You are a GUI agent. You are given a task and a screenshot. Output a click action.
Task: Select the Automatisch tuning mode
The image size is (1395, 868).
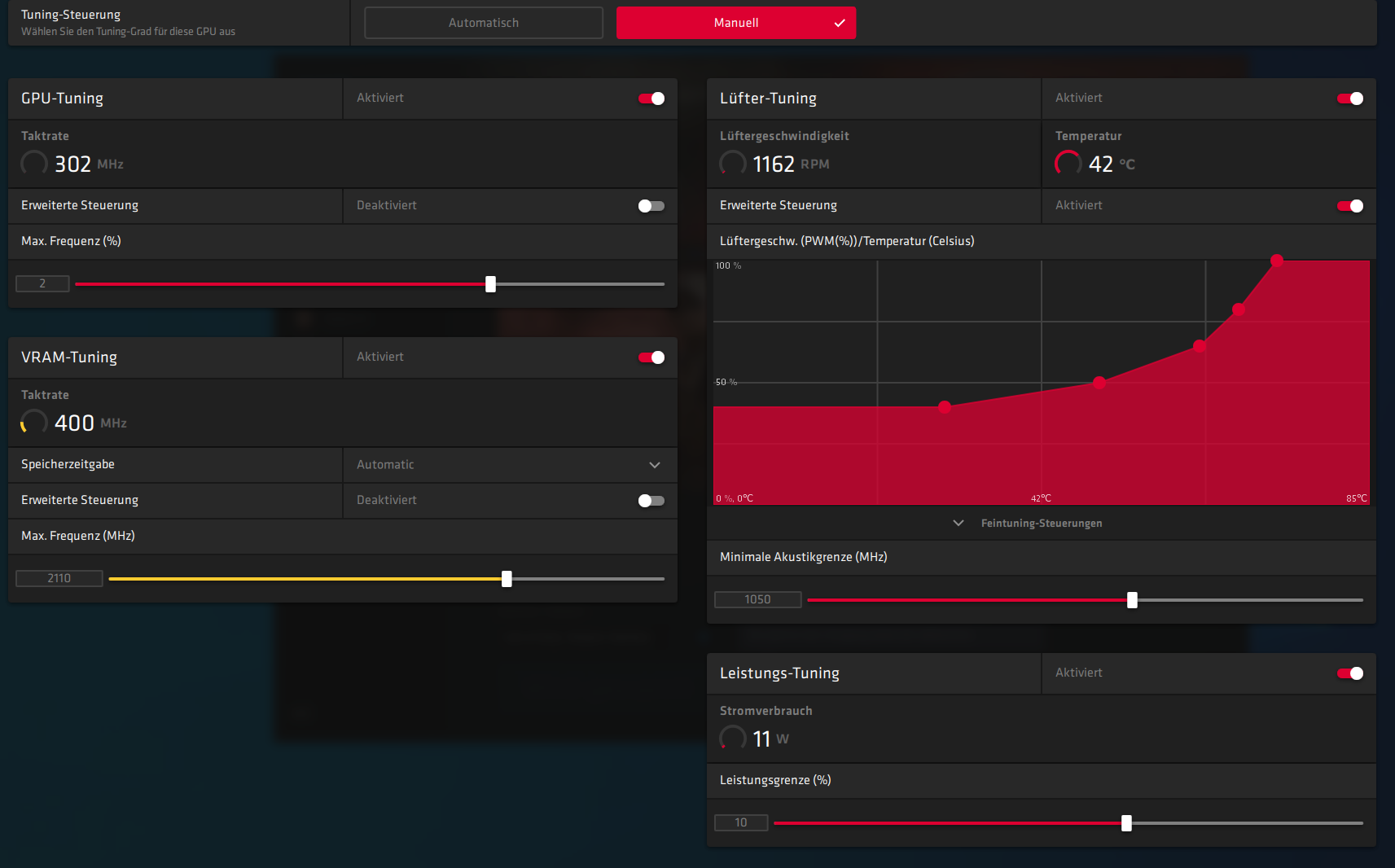pos(484,23)
